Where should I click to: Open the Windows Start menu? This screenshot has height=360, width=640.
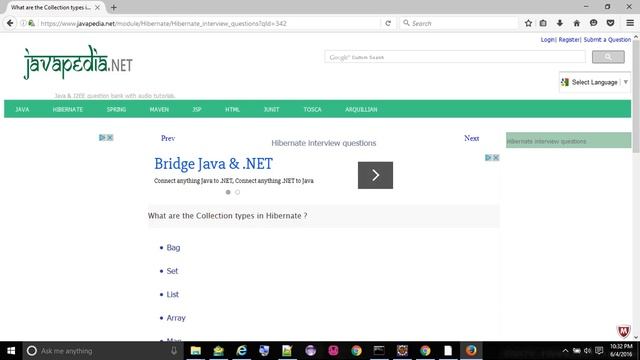click(x=11, y=351)
